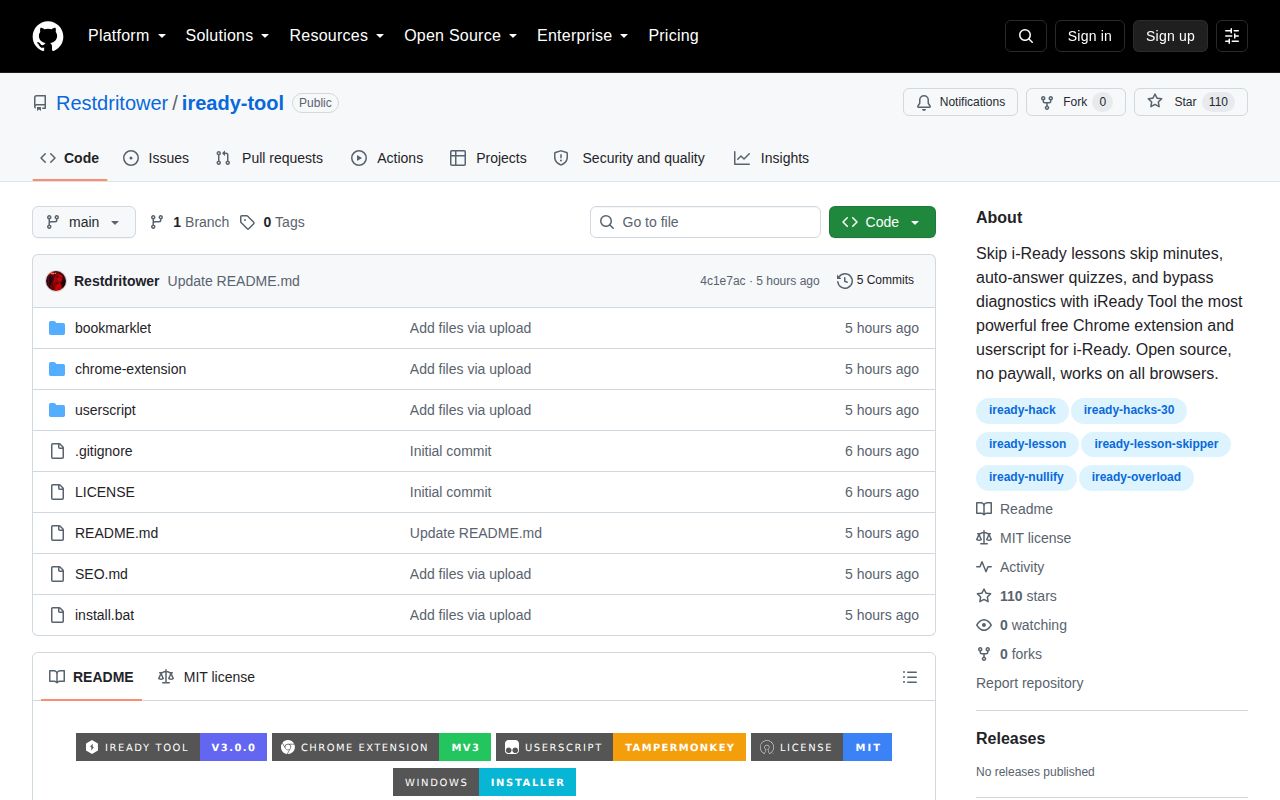
Task: Click the Sign in button
Action: tap(1089, 36)
